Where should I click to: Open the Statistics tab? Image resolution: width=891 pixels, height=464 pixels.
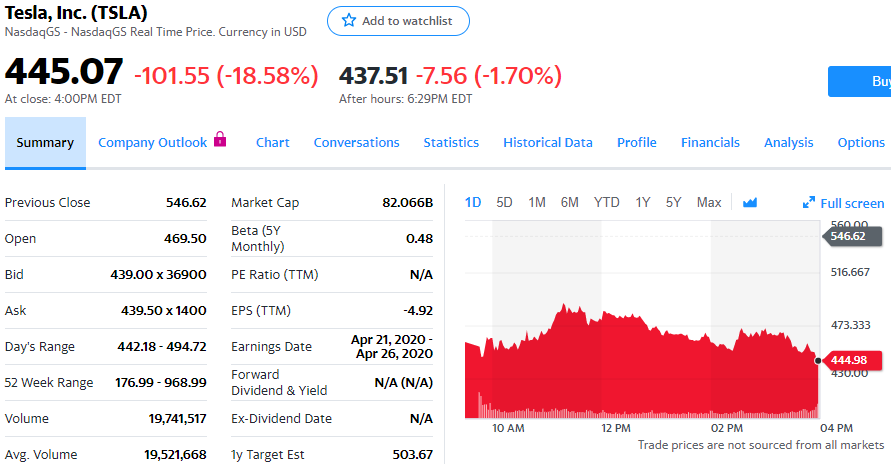(451, 143)
